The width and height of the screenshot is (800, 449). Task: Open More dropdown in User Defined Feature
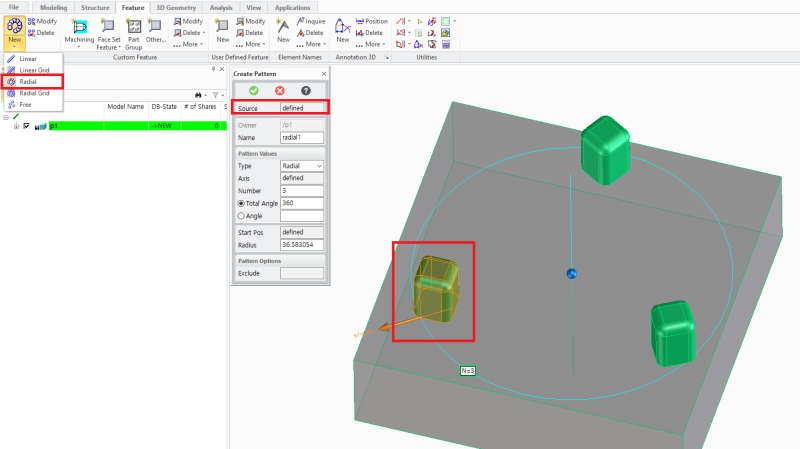(x=251, y=44)
